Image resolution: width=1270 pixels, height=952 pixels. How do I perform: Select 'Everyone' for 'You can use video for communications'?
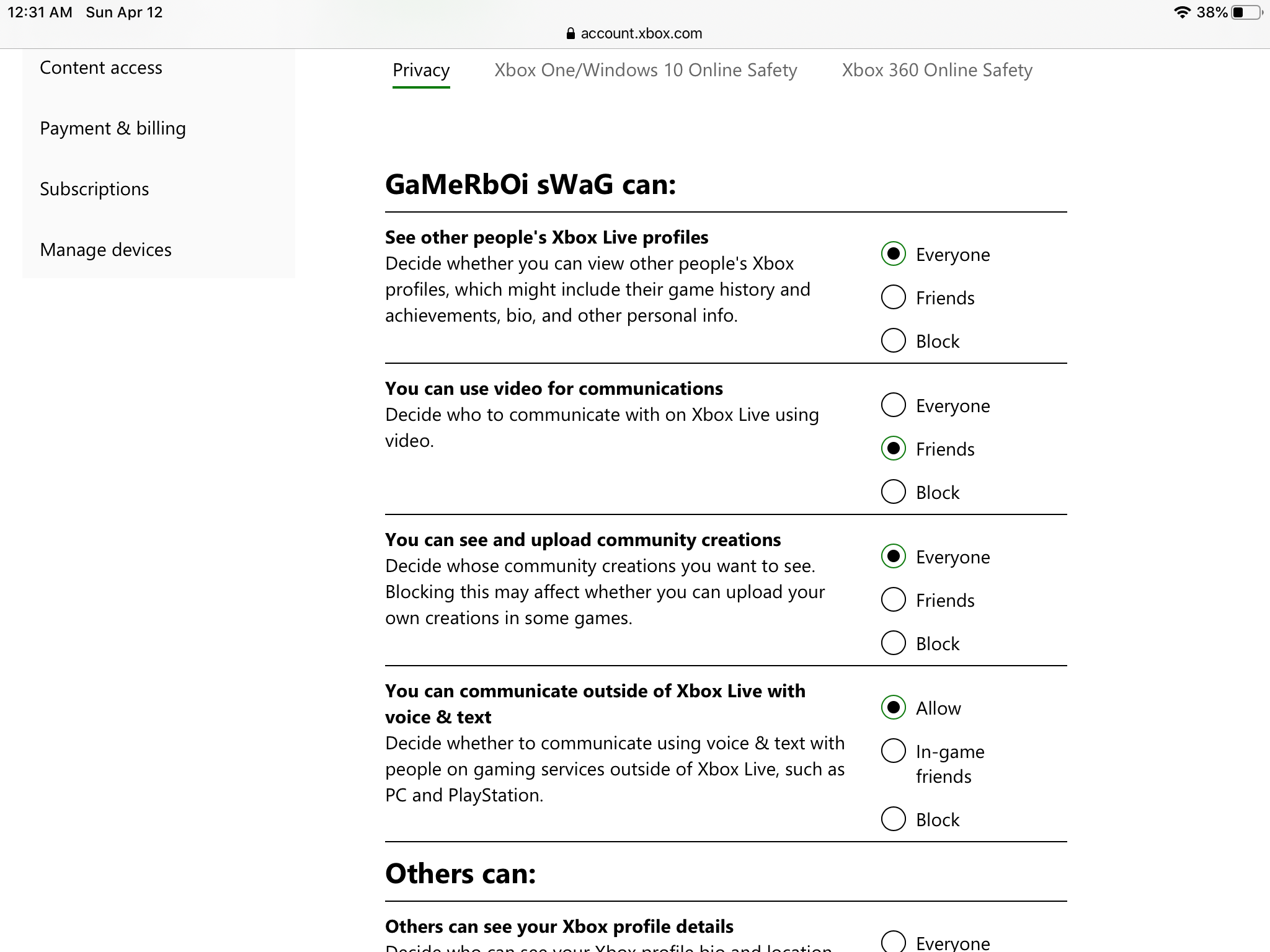tap(892, 405)
